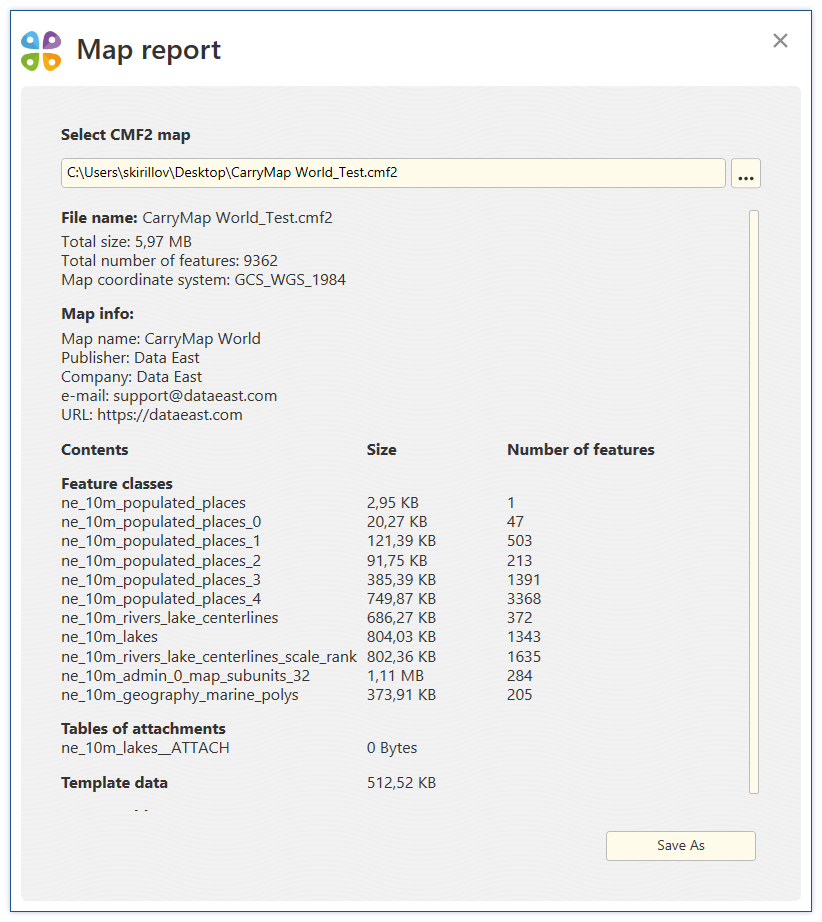Select Total number of features: 9362
The width and height of the screenshot is (822, 922).
(x=169, y=260)
